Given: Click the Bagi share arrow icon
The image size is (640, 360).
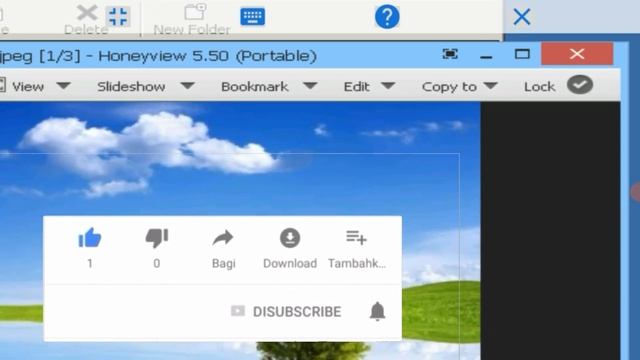Looking at the screenshot, I should (x=223, y=238).
